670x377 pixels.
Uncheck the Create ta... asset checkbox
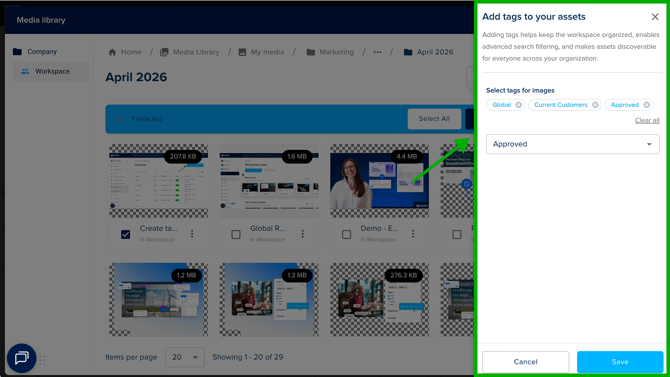(x=126, y=234)
